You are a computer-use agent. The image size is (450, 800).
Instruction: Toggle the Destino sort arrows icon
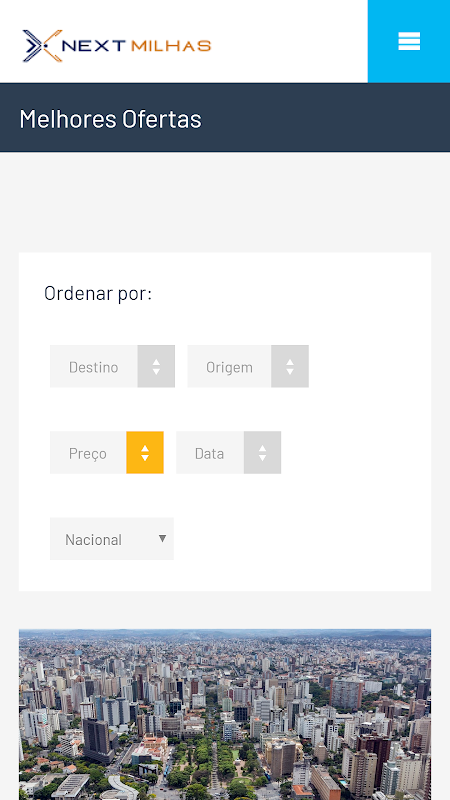pyautogui.click(x=156, y=366)
